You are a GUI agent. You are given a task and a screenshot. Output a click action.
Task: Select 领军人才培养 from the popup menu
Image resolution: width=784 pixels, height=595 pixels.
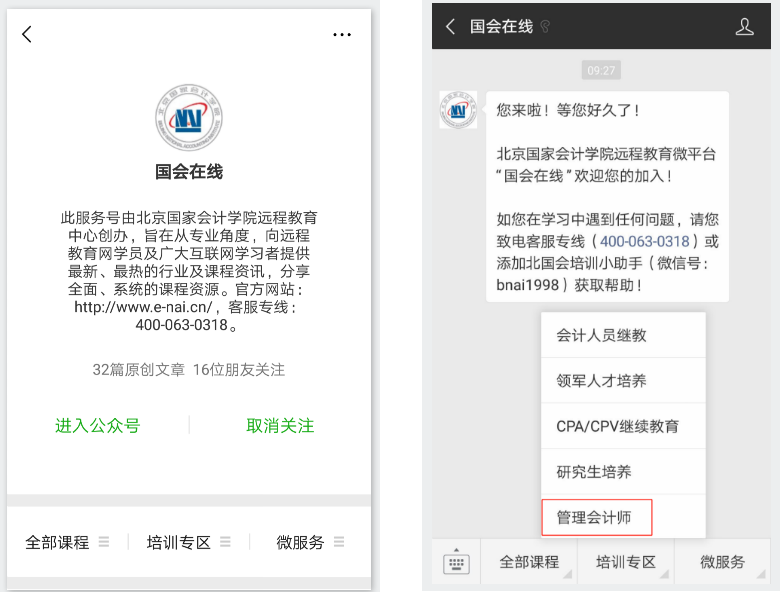(623, 380)
